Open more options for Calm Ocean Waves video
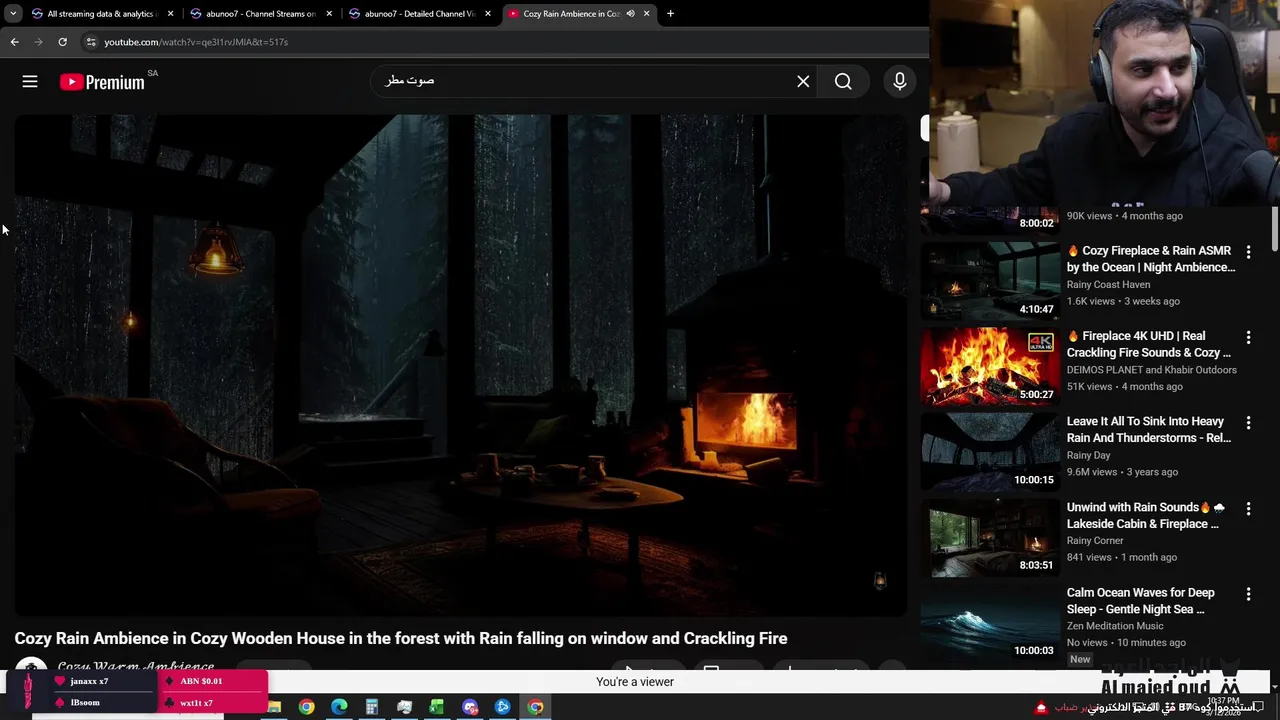Screen dimensions: 1280x720 pos(1248,594)
